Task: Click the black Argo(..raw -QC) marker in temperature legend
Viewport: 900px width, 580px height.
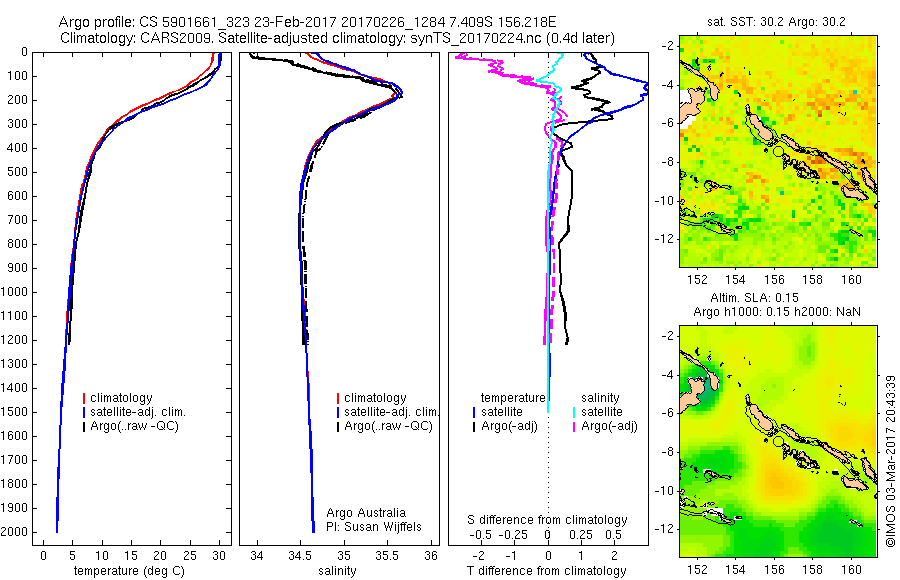Action: (84, 427)
